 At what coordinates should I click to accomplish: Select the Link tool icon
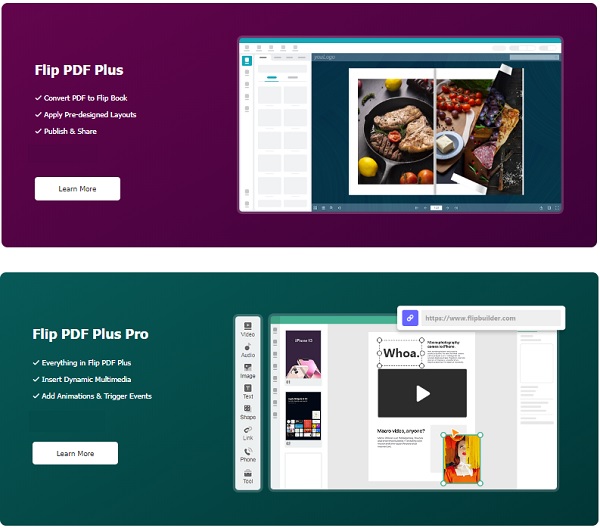pyautogui.click(x=248, y=429)
